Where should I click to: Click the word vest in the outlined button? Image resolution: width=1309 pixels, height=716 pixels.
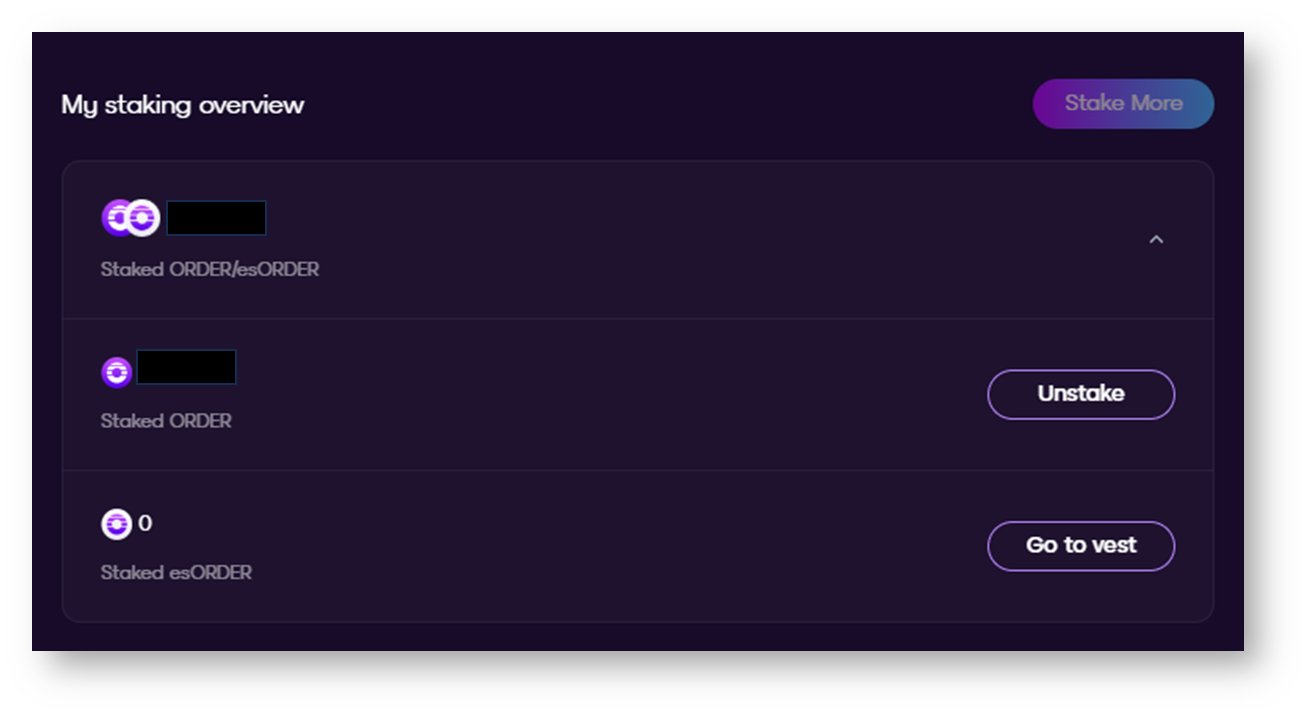coord(1114,546)
